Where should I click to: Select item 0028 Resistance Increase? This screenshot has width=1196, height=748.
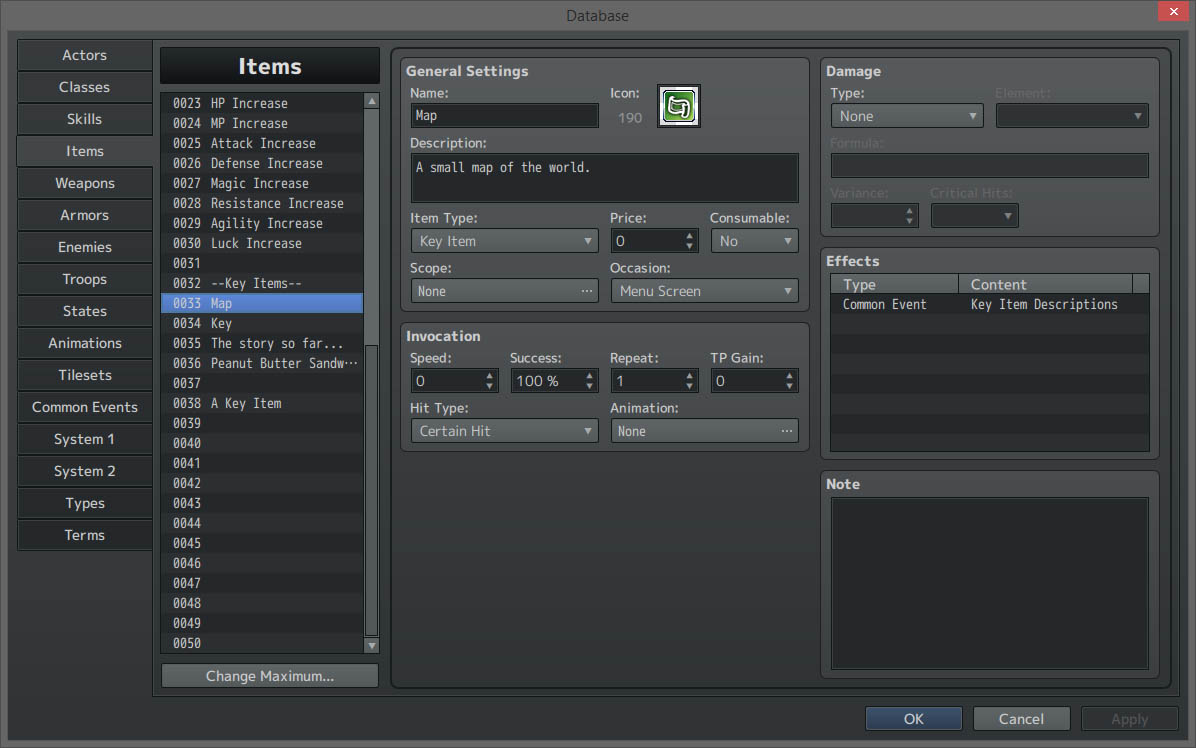(x=262, y=203)
